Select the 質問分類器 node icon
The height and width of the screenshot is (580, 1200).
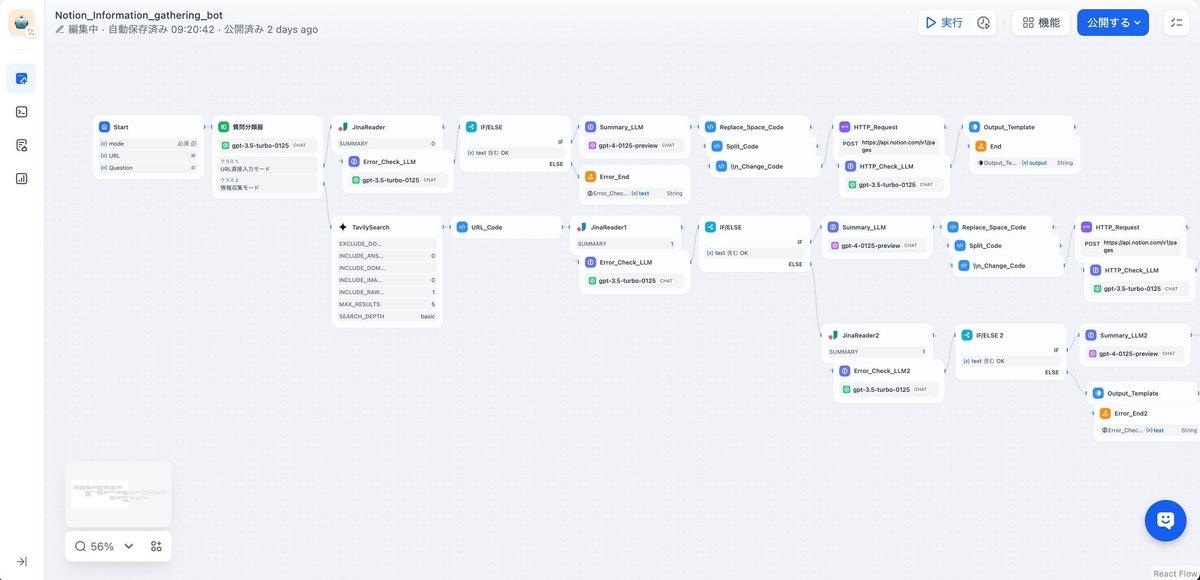click(x=224, y=127)
